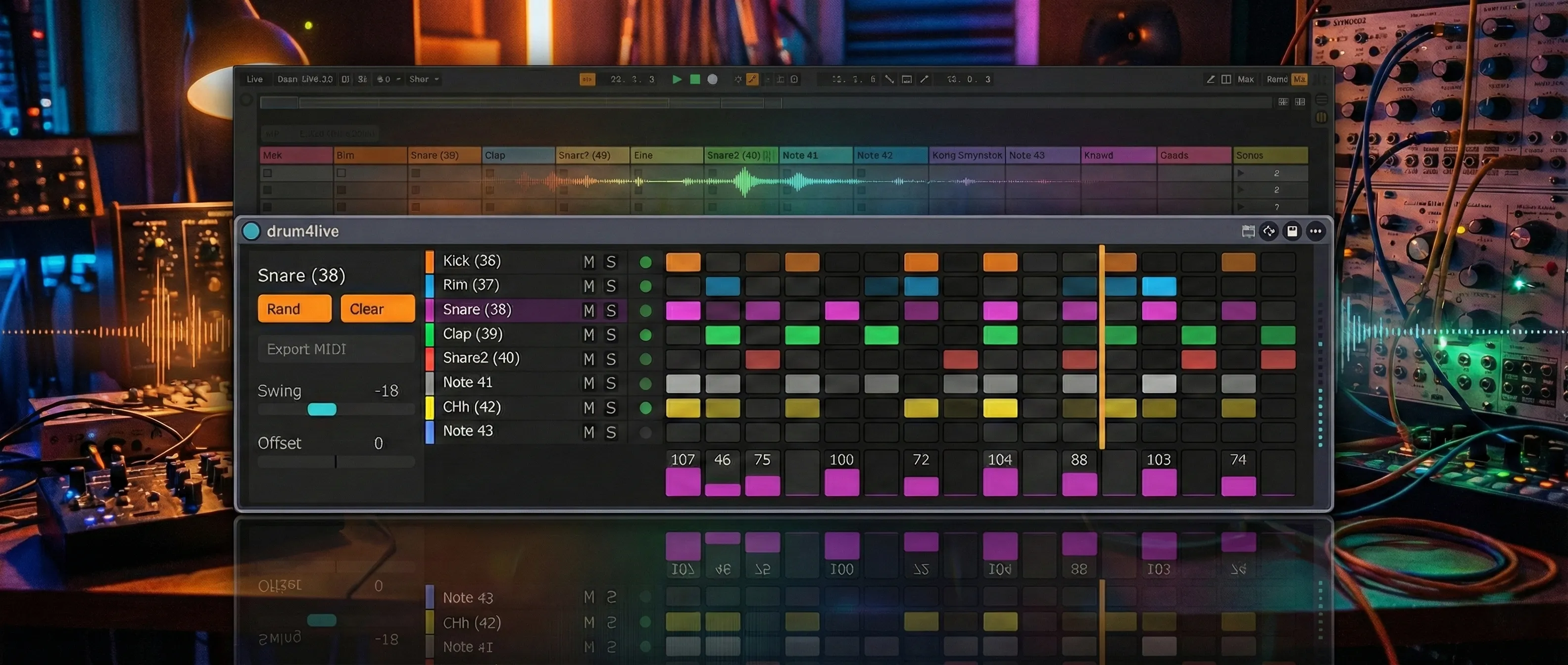This screenshot has height=665, width=1568.
Task: Toggle the drum4live device power circle
Action: click(251, 231)
